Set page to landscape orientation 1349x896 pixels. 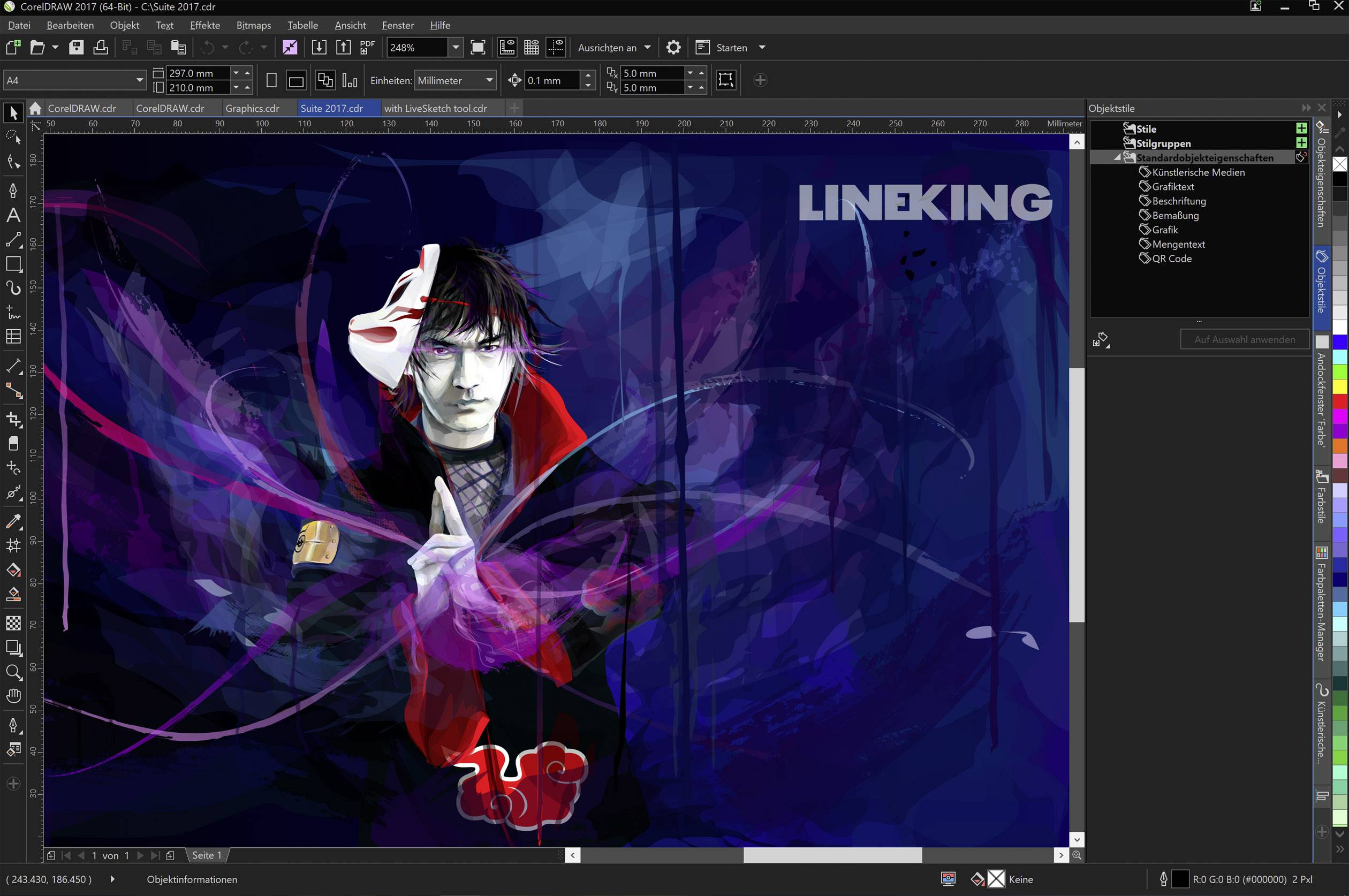tap(296, 81)
